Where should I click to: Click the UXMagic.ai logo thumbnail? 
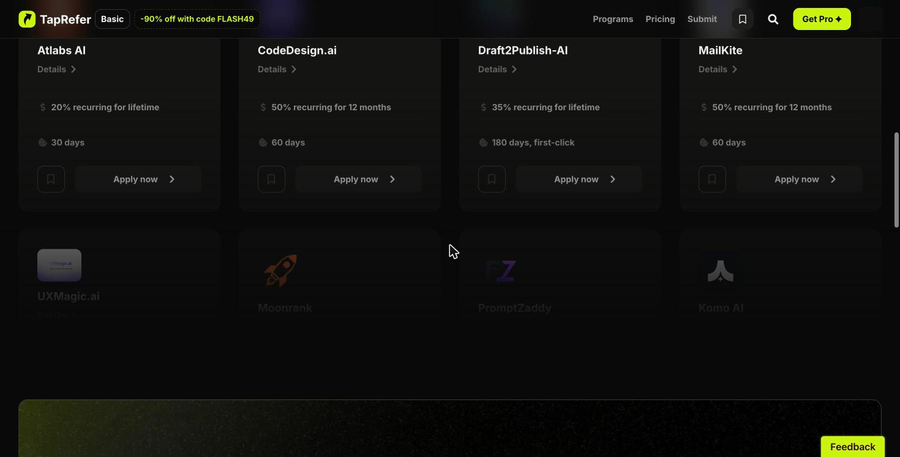pos(59,265)
